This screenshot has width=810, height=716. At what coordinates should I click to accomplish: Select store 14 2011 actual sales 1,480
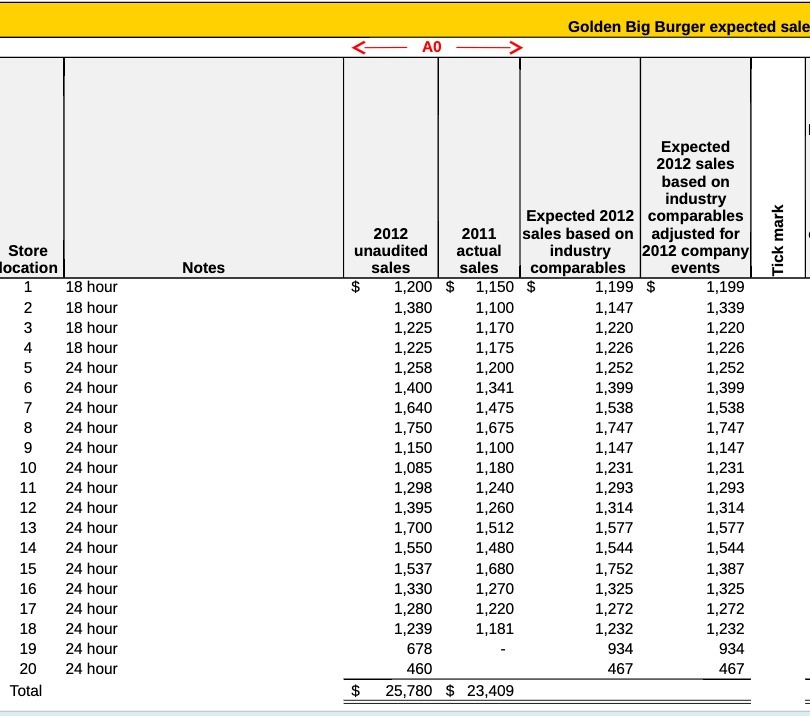click(x=494, y=548)
